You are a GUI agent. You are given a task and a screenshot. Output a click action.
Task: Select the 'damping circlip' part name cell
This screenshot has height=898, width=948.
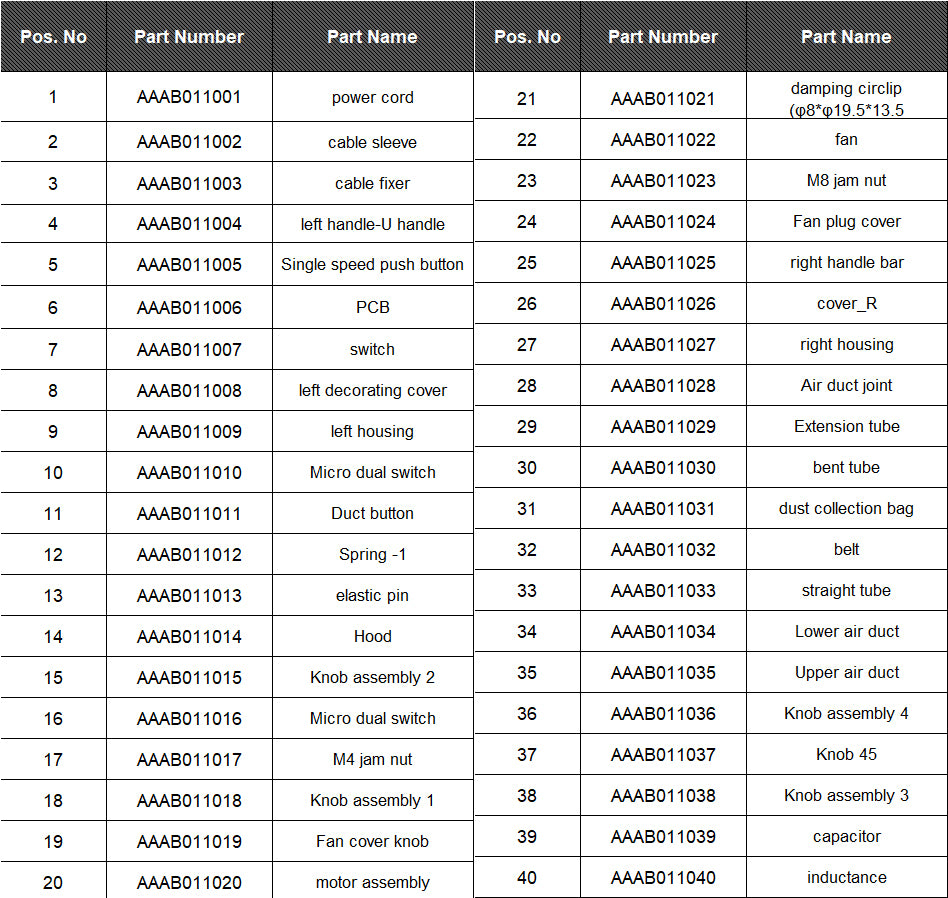pyautogui.click(x=846, y=99)
